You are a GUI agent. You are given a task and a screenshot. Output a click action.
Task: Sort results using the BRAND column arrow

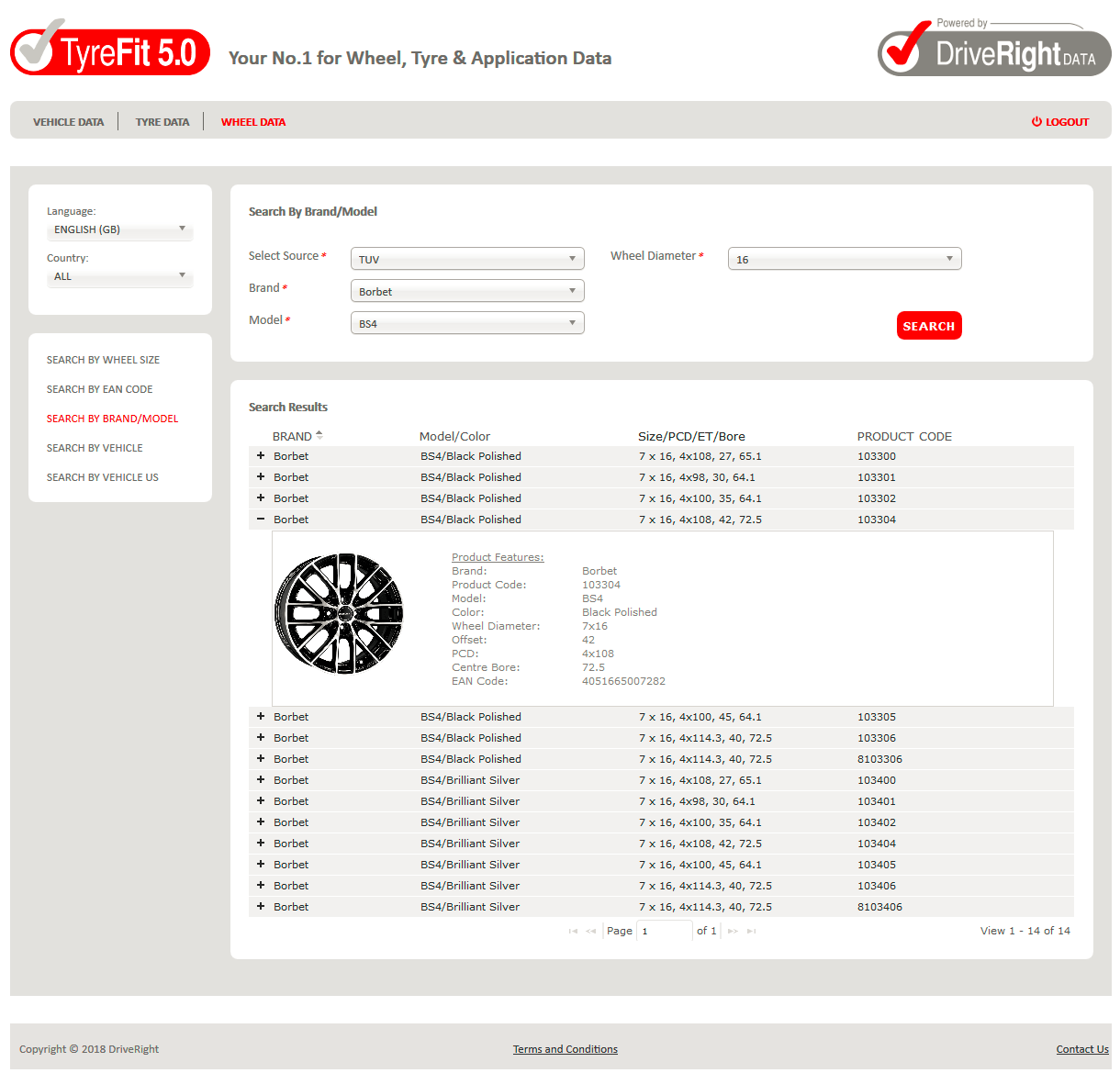319,432
